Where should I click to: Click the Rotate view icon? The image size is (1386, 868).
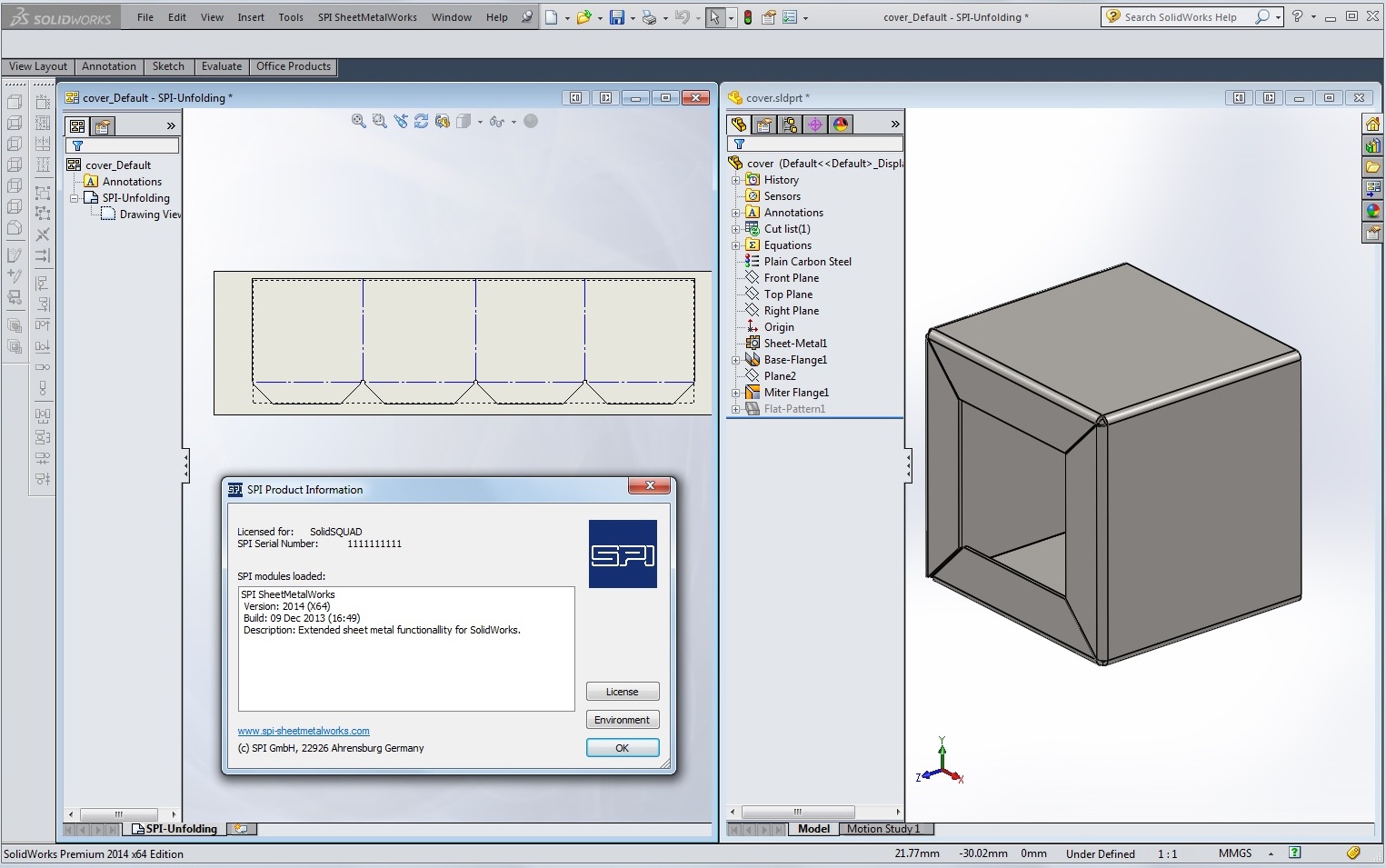tap(422, 121)
